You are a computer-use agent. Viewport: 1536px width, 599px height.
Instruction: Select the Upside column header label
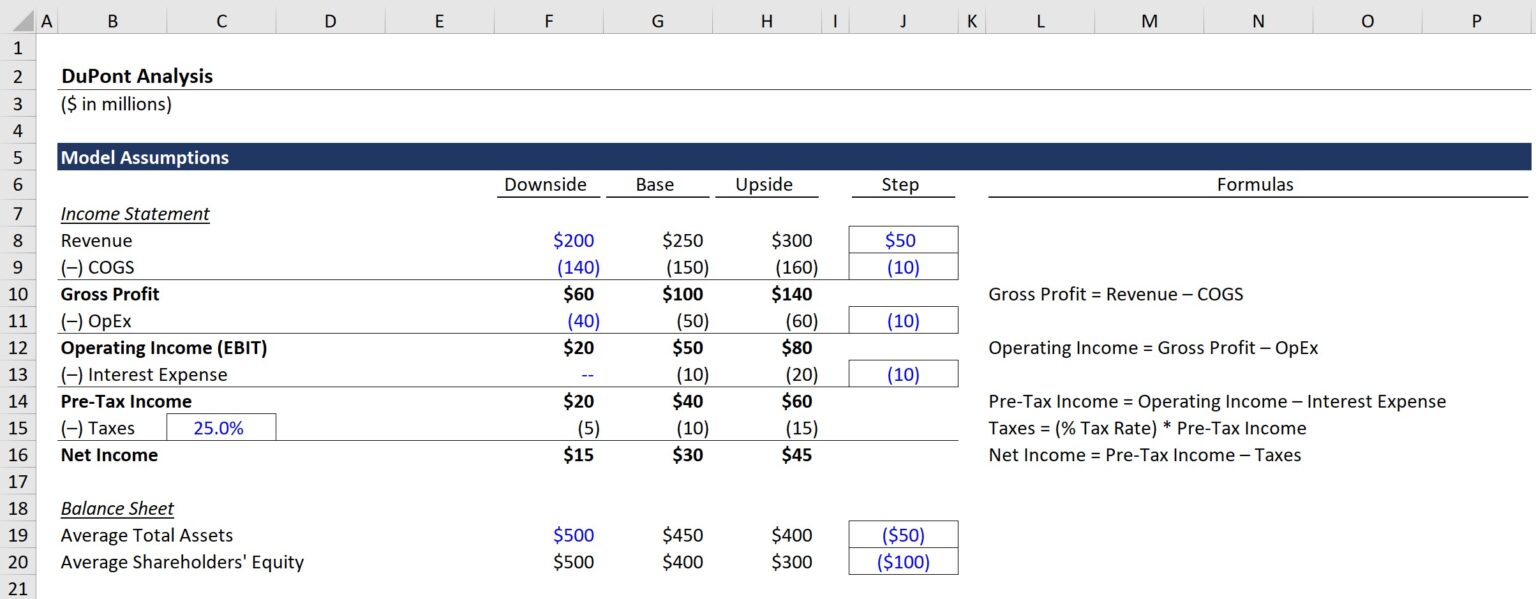click(766, 185)
